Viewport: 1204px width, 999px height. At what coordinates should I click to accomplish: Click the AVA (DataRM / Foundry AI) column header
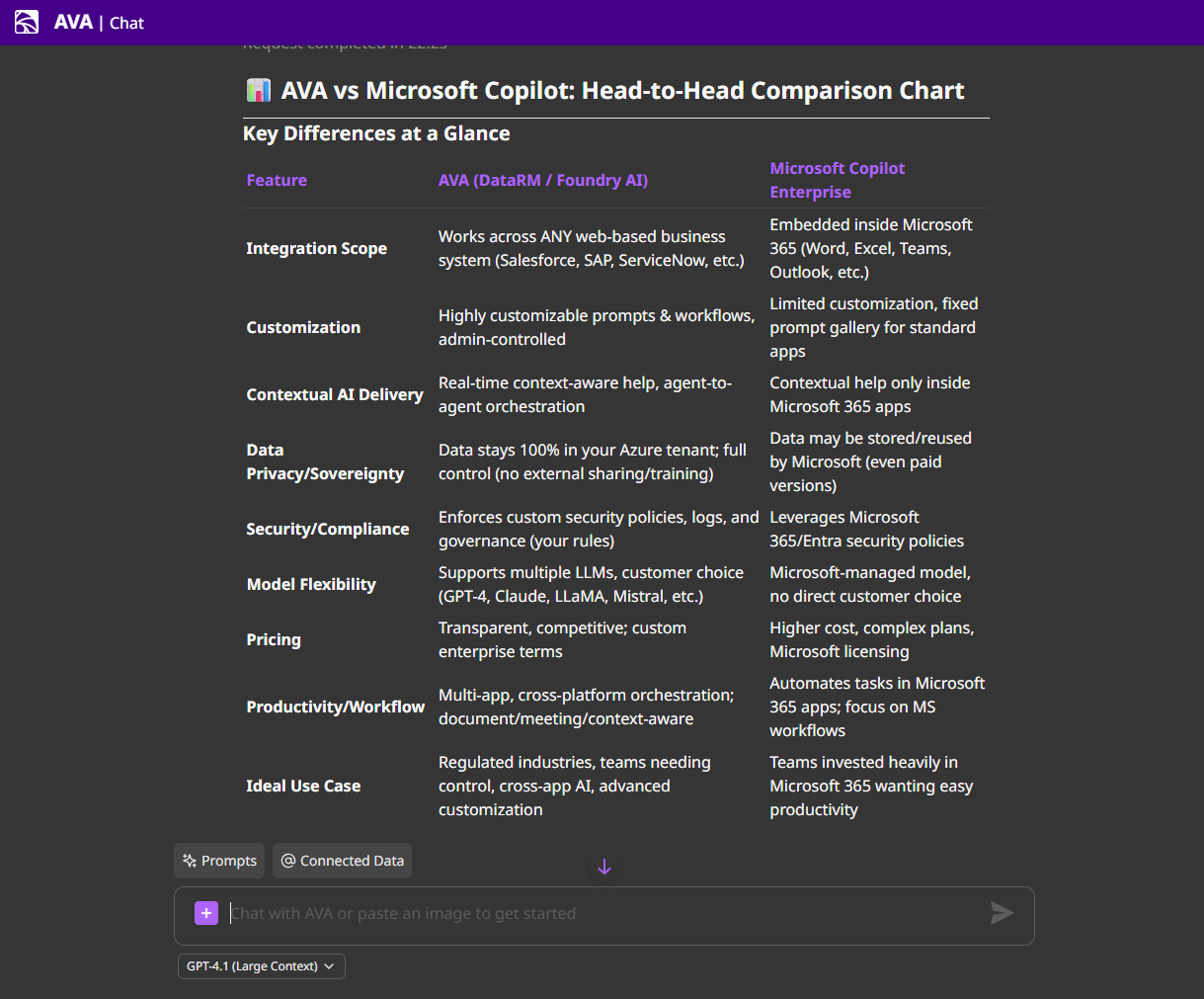[543, 180]
